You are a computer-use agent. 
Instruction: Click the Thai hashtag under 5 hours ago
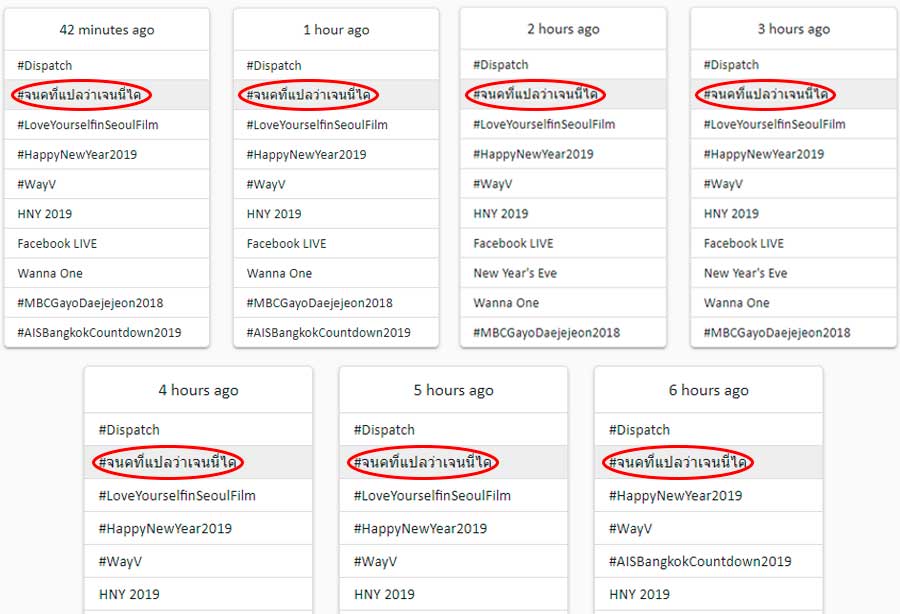422,463
